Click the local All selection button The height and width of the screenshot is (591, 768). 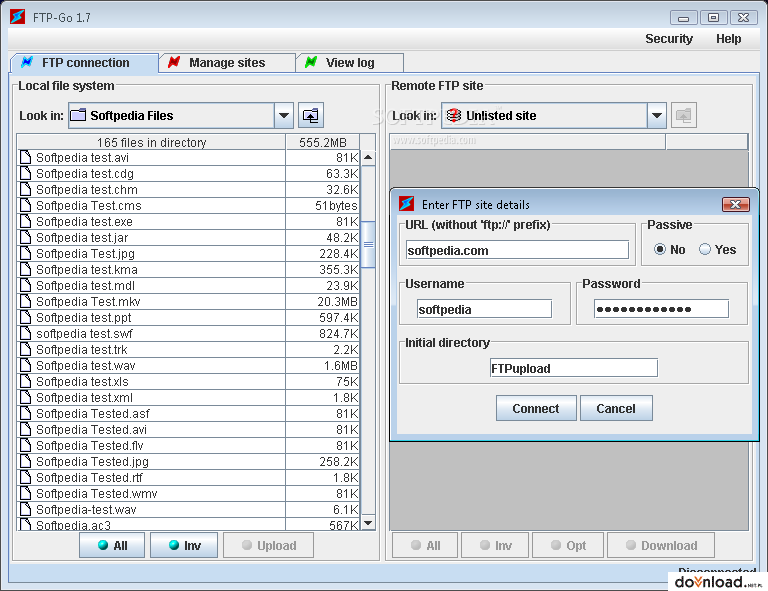112,545
